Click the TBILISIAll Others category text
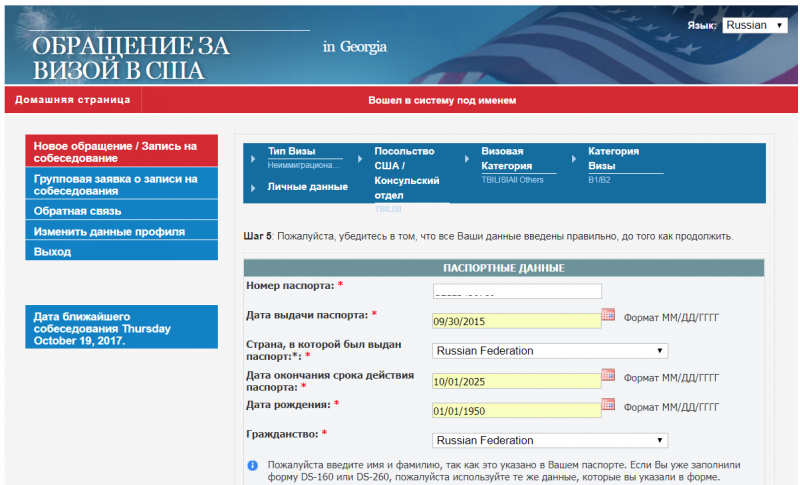Image resolution: width=800 pixels, height=485 pixels. click(x=512, y=180)
